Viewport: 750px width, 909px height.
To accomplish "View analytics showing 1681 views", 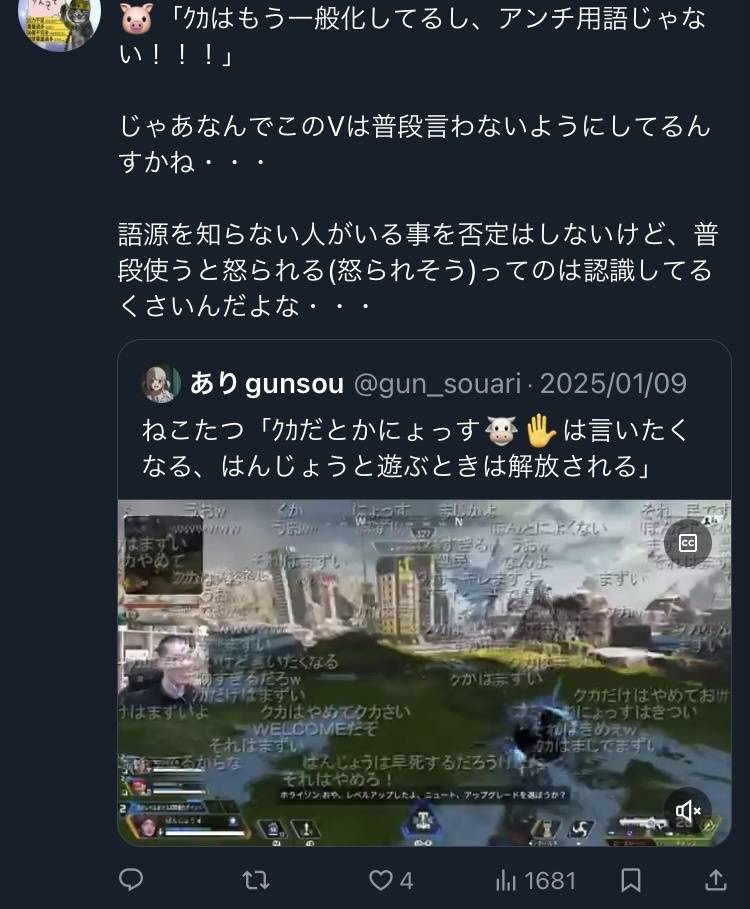I will tap(536, 881).
